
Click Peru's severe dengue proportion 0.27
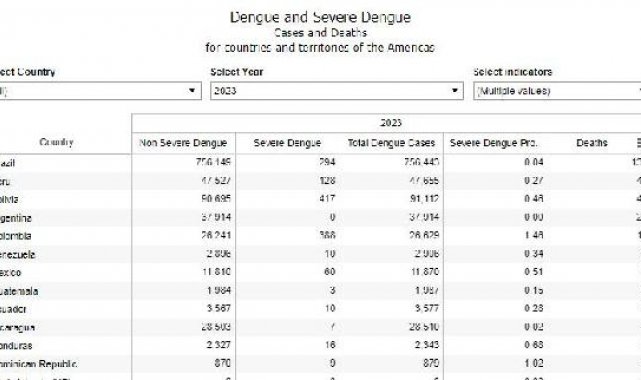click(534, 181)
